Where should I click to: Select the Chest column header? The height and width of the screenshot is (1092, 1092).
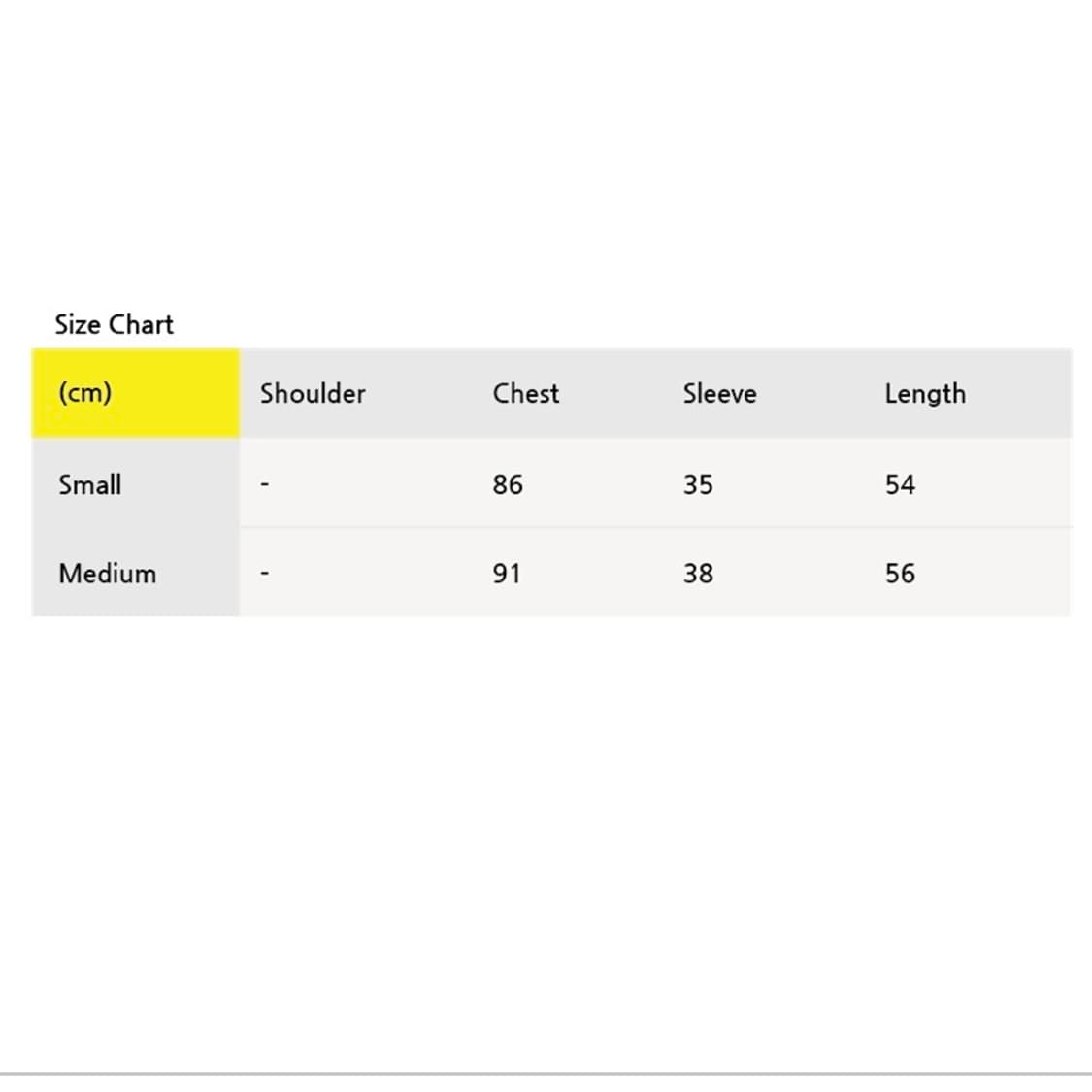(x=526, y=393)
